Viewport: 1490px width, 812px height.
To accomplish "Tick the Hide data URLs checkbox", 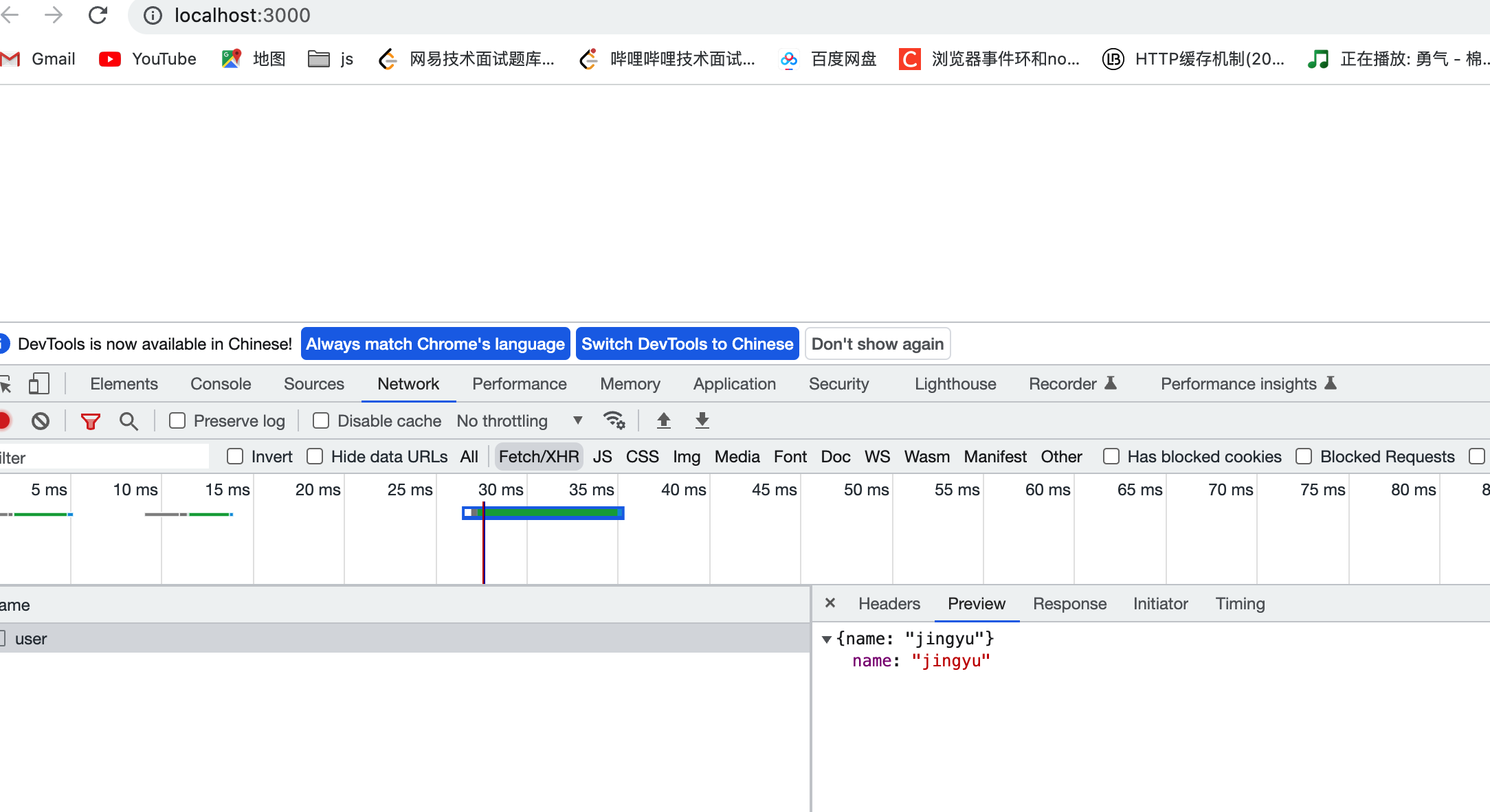I will [x=315, y=457].
